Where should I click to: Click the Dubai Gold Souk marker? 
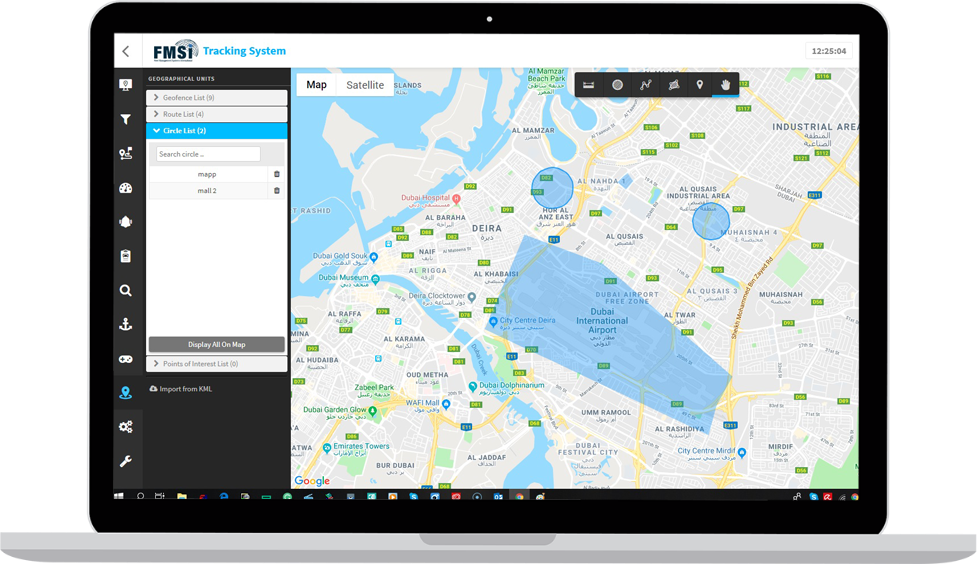point(374,257)
